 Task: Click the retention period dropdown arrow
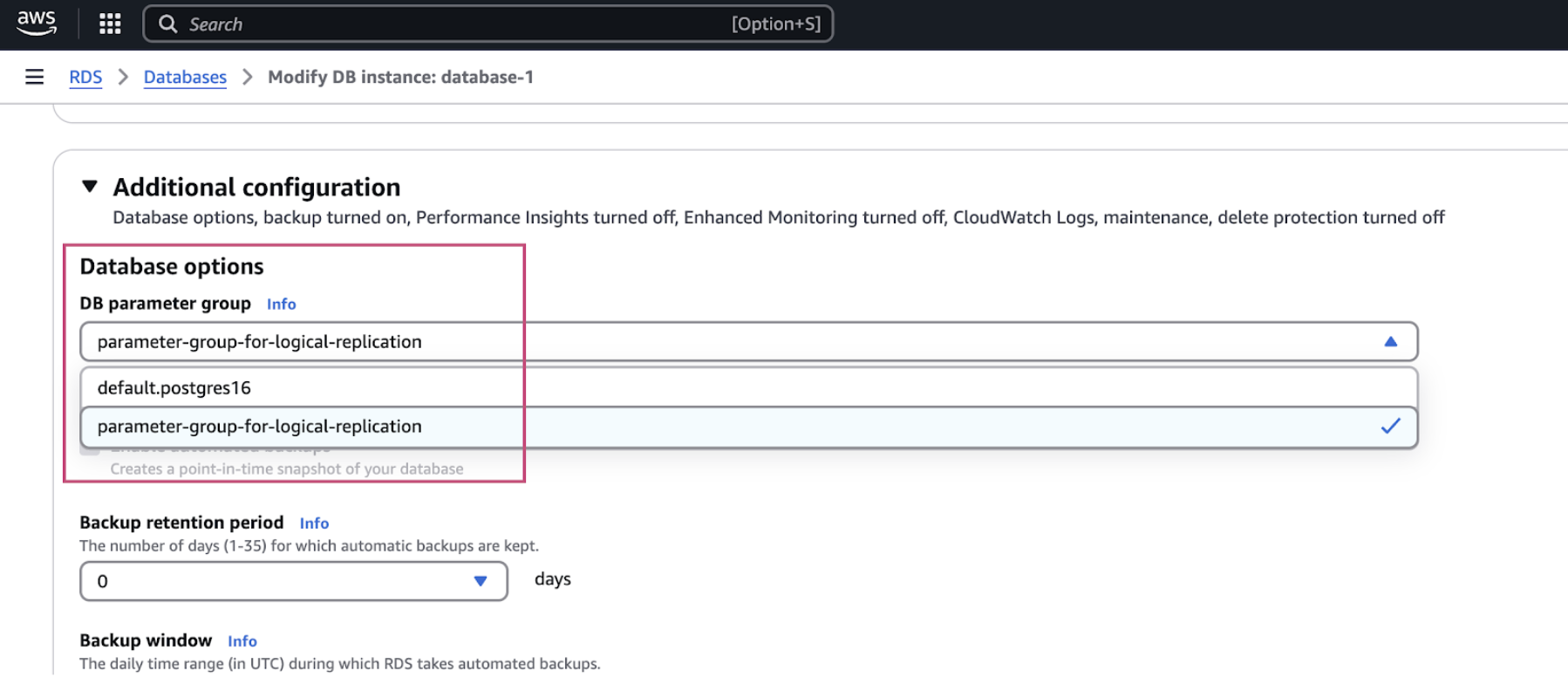480,581
